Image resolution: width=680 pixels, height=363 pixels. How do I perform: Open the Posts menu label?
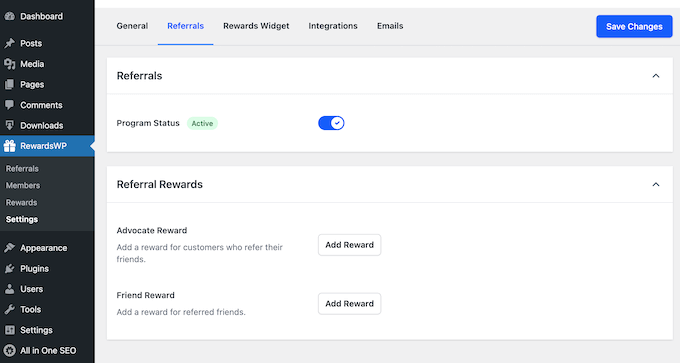[x=31, y=43]
